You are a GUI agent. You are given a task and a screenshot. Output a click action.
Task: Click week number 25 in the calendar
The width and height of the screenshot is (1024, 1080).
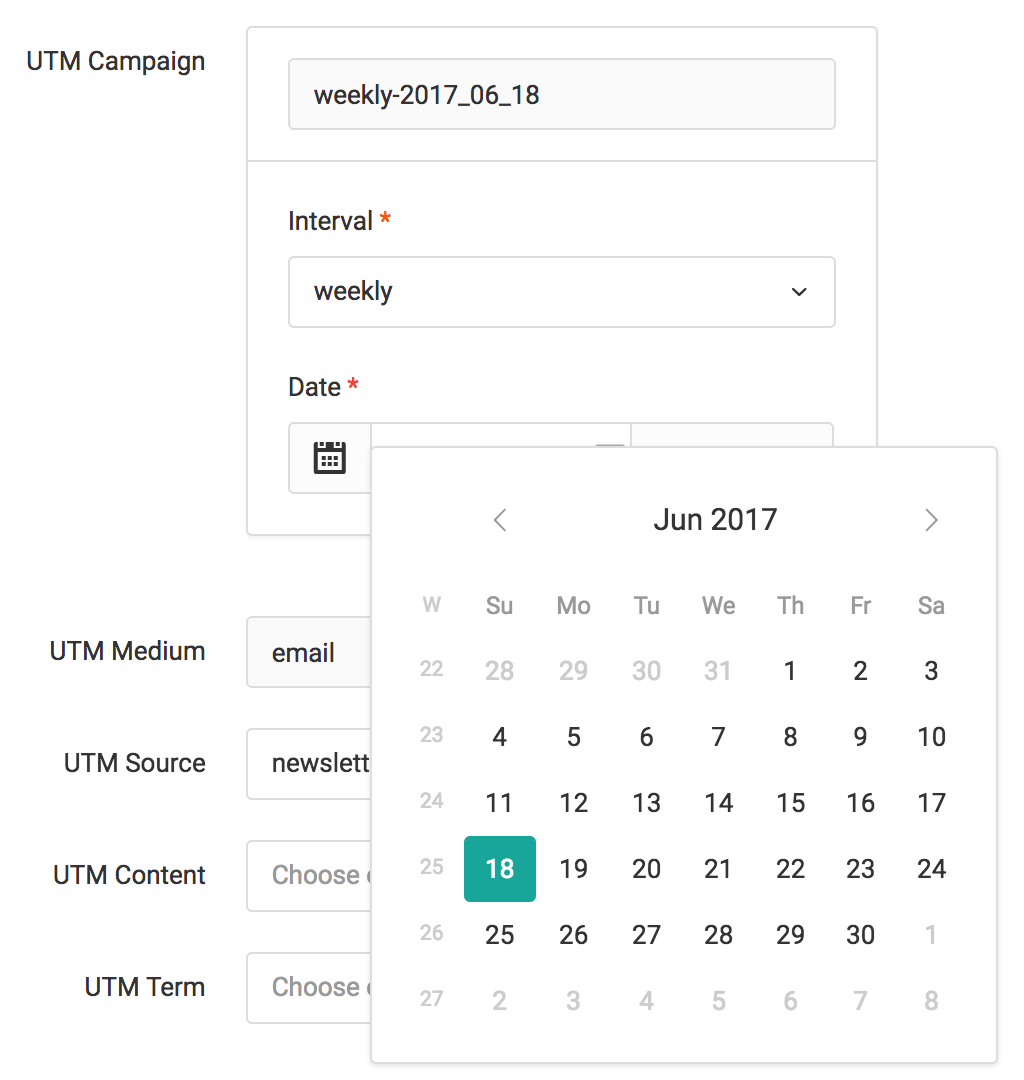431,868
